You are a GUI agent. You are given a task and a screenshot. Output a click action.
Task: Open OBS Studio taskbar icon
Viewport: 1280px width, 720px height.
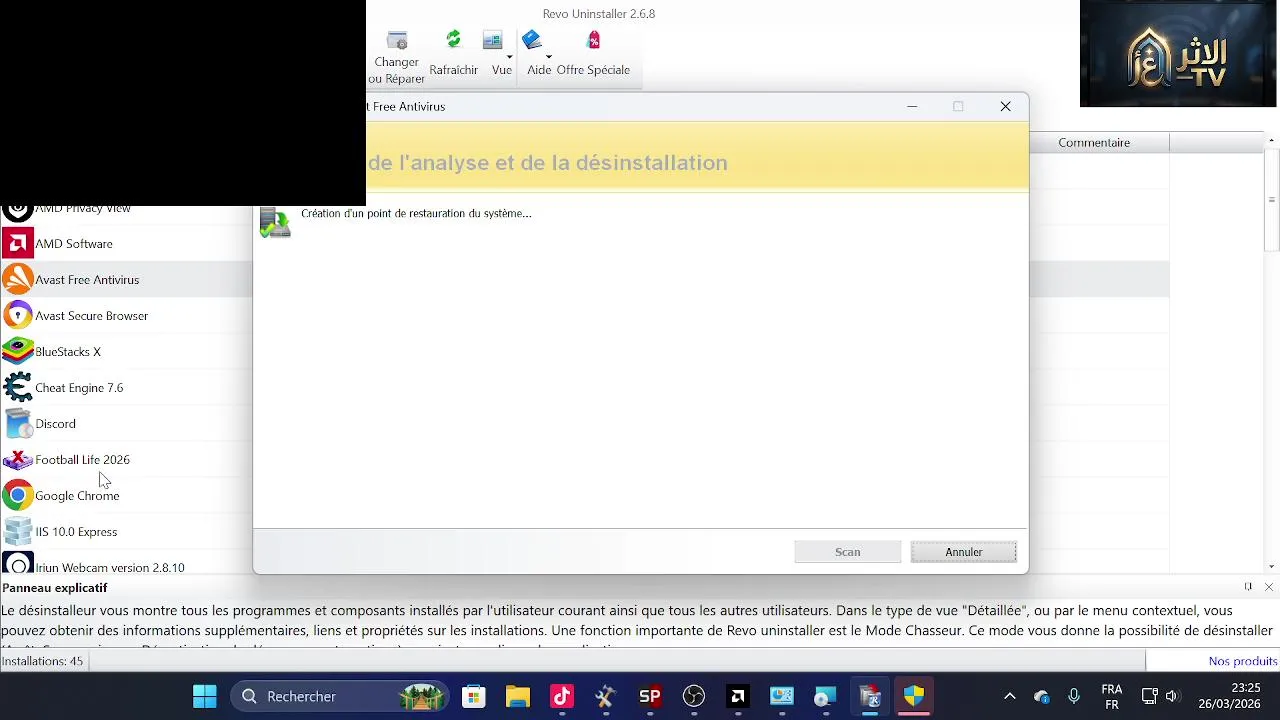click(x=694, y=696)
